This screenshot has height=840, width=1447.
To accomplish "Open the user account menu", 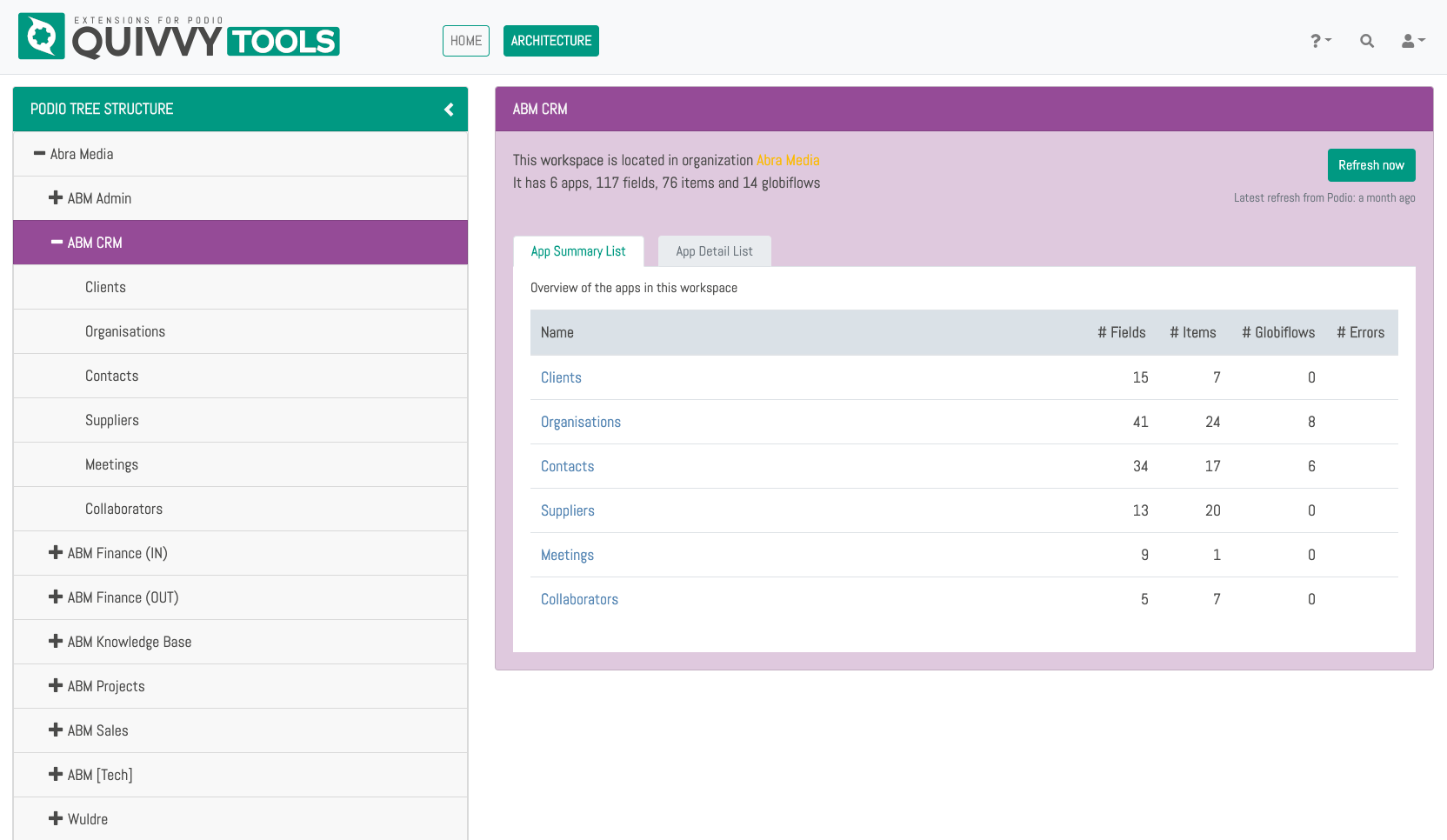I will point(1412,41).
